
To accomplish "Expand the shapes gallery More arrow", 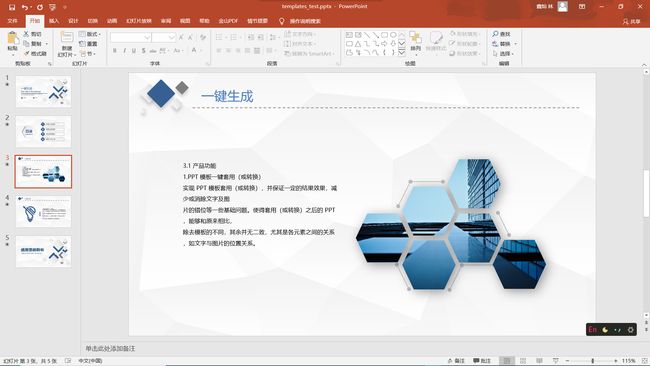I will [x=402, y=53].
